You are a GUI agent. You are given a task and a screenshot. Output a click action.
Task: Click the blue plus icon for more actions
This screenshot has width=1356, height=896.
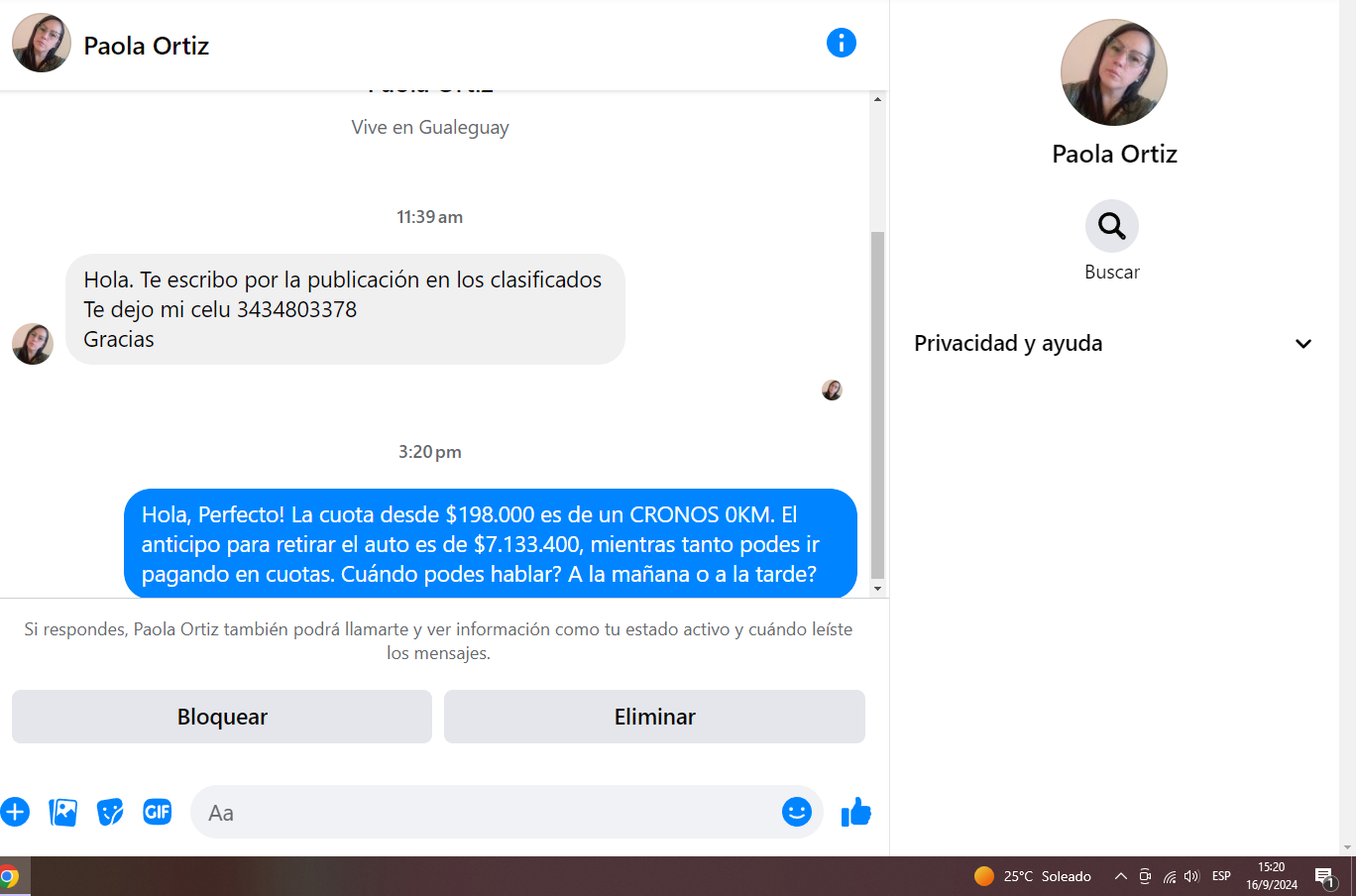(15, 813)
